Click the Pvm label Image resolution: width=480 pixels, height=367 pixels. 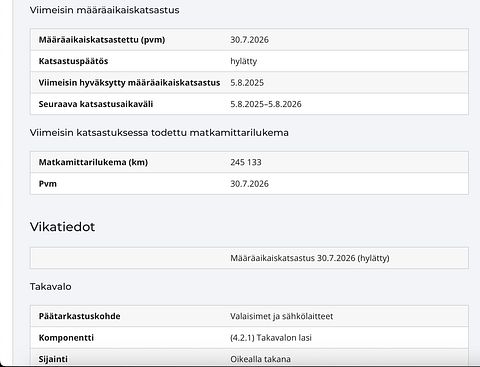pyautogui.click(x=48, y=184)
